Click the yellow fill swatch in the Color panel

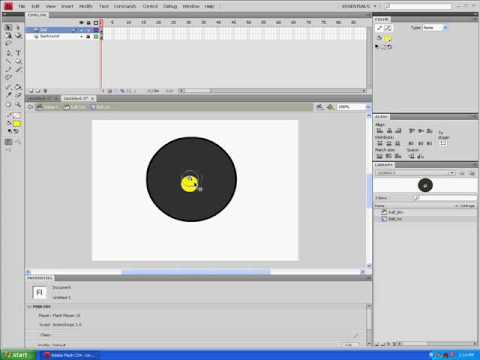388,39
